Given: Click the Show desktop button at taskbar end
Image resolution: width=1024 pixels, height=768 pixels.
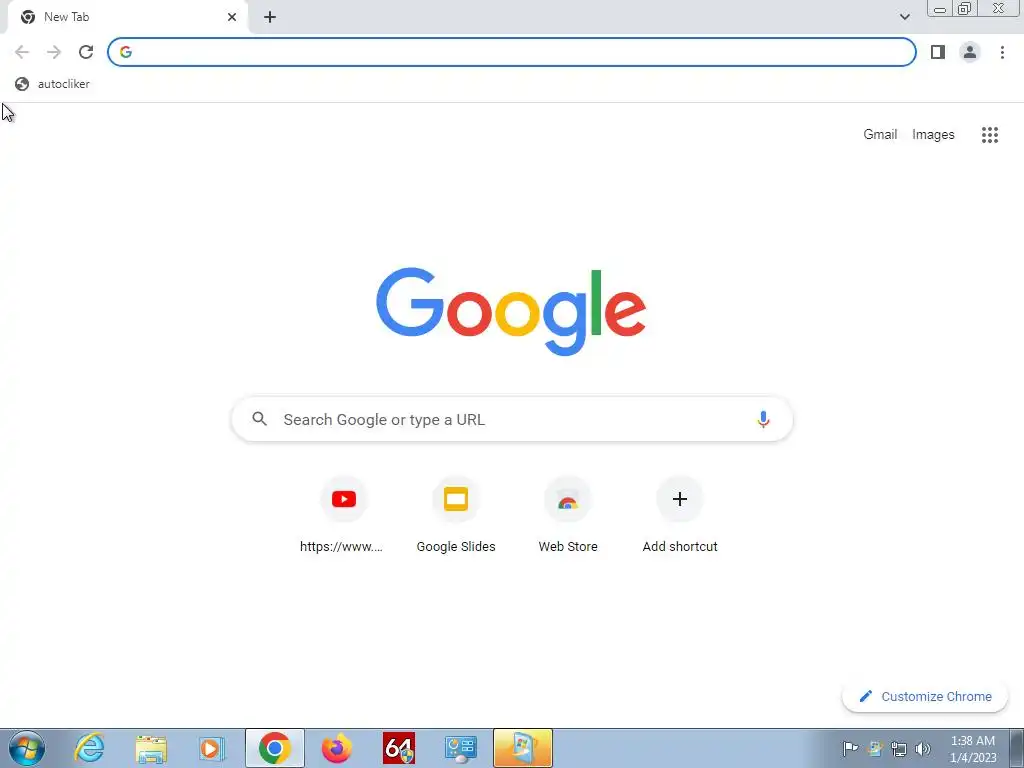Looking at the screenshot, I should point(1017,748).
